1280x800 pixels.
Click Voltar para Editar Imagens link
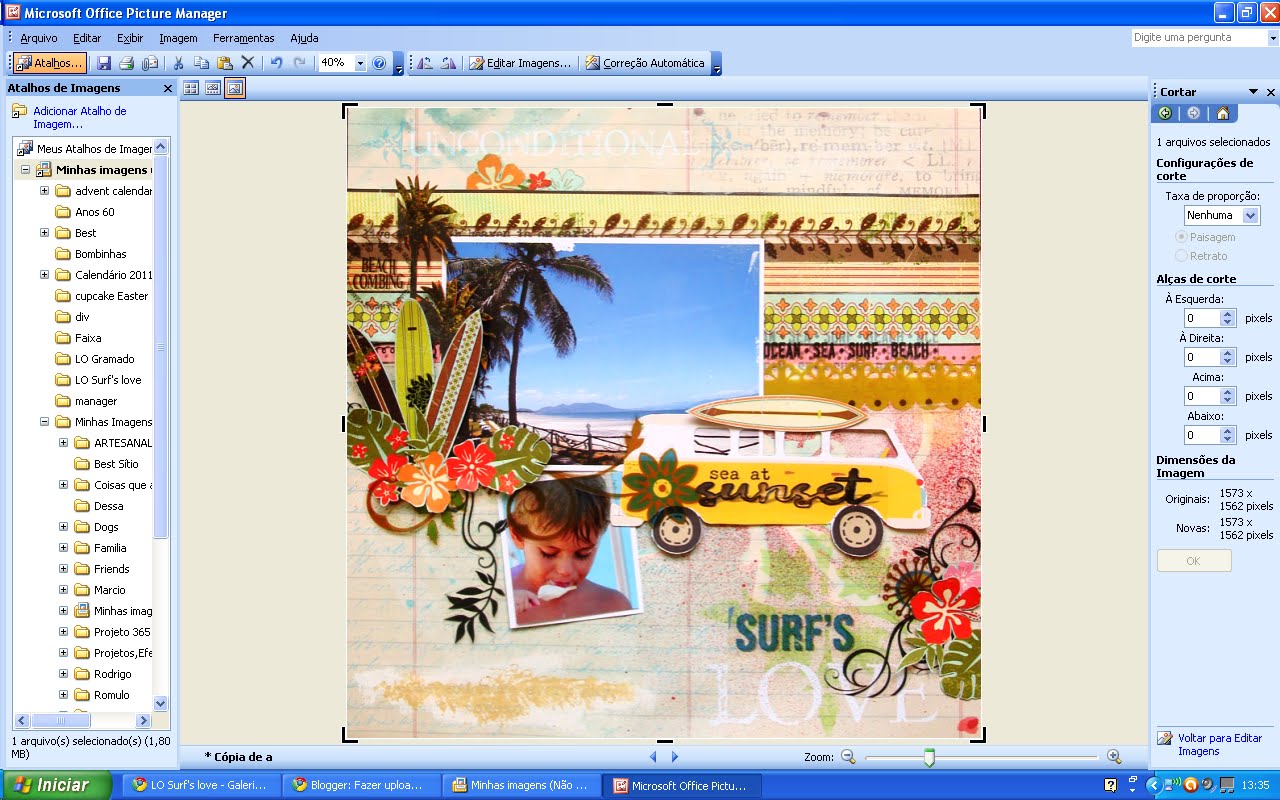coord(1220,744)
